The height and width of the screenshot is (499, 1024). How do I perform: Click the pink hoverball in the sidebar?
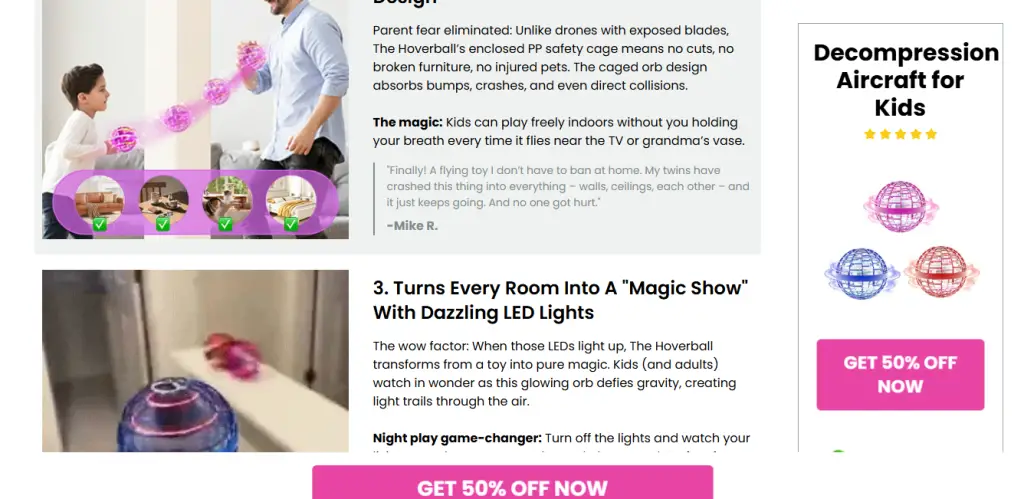(x=901, y=206)
